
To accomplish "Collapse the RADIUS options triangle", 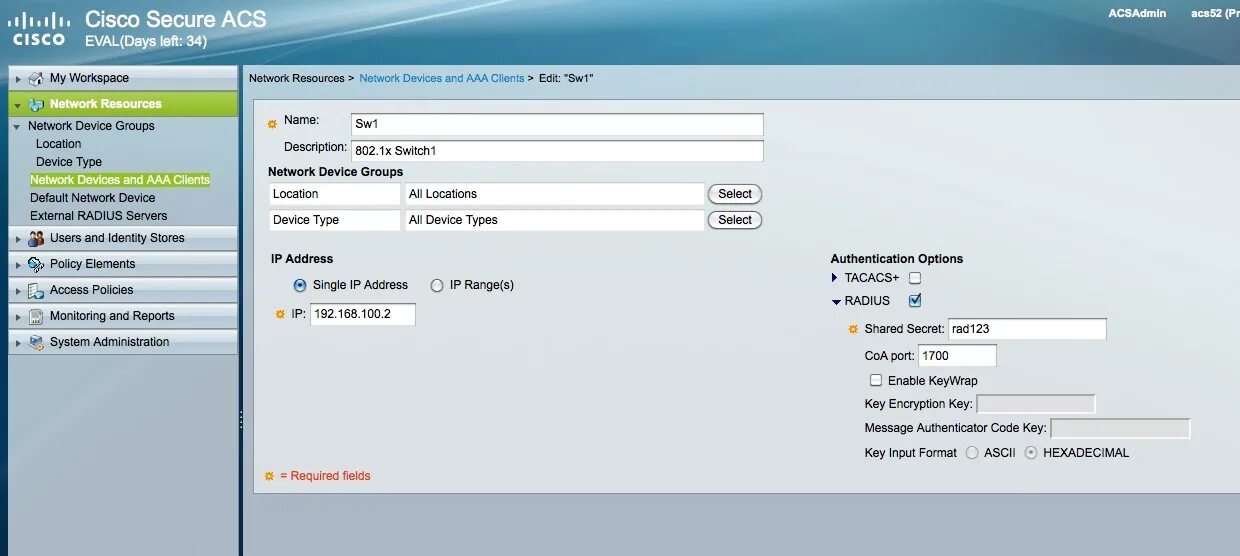I will (836, 301).
